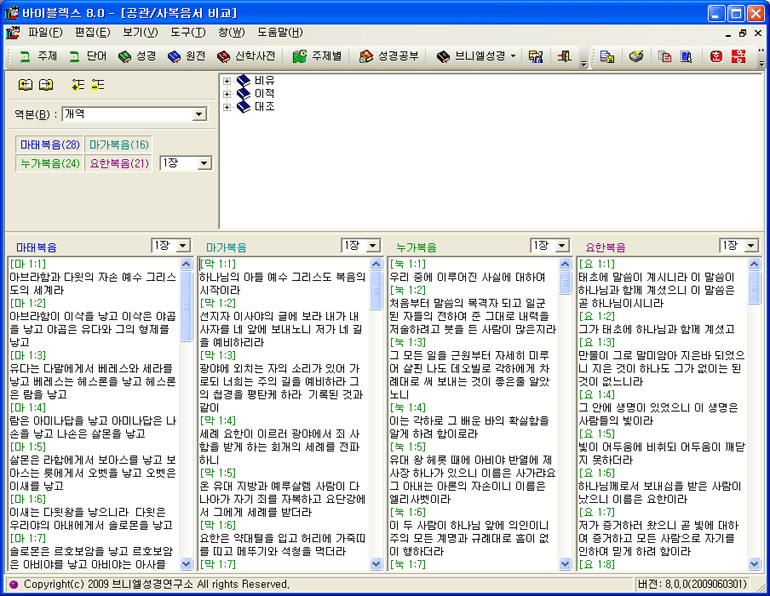Click the purple status bar circle icon
770x596 pixels.
click(x=13, y=584)
